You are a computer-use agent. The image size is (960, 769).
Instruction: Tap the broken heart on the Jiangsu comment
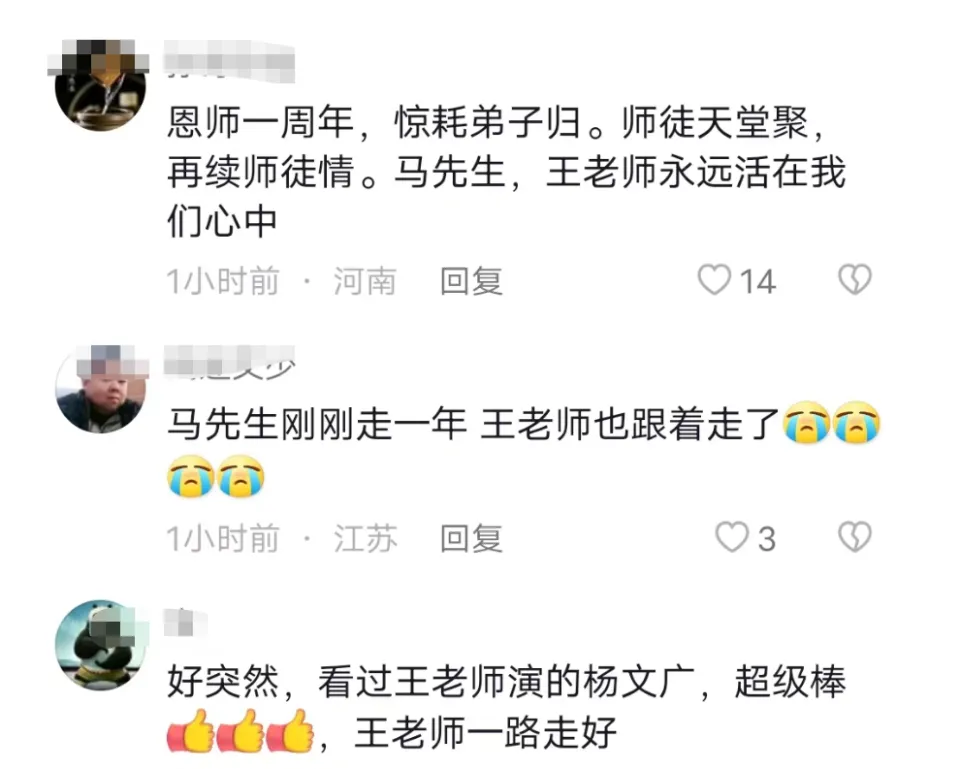(855, 537)
